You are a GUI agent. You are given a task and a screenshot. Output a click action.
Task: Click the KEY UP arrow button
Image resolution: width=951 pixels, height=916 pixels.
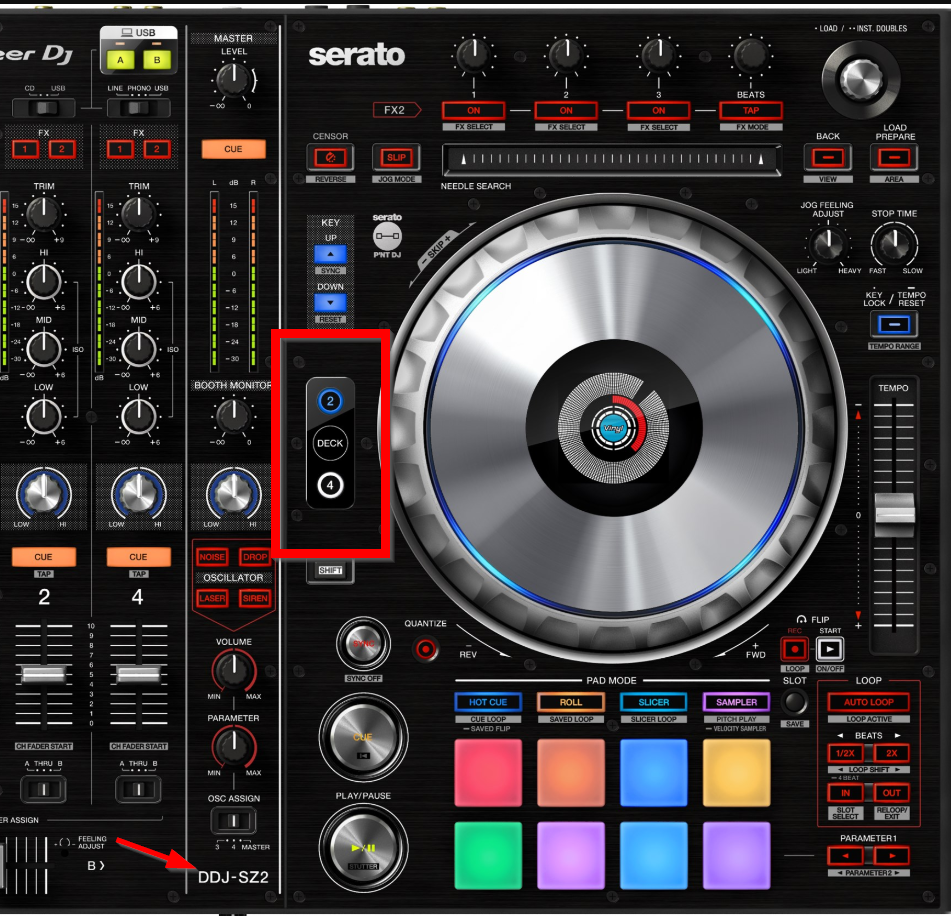pyautogui.click(x=331, y=254)
